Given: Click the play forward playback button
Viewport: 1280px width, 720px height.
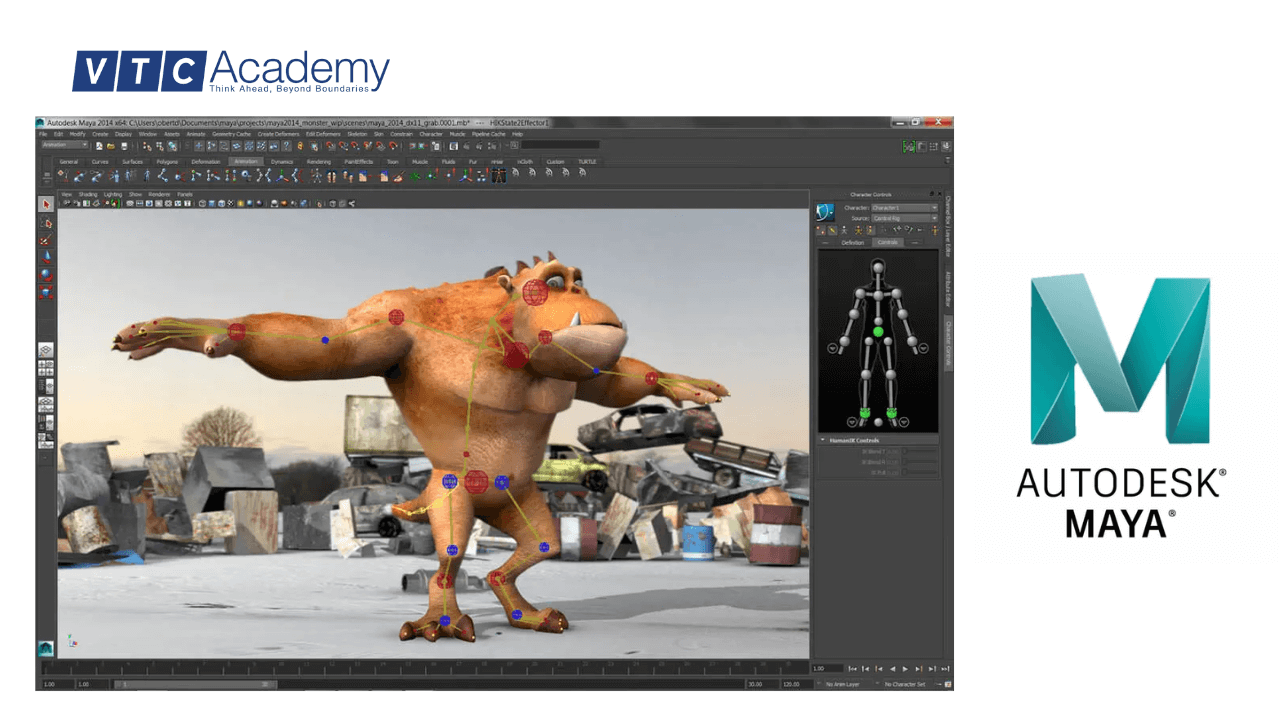Looking at the screenshot, I should [905, 668].
